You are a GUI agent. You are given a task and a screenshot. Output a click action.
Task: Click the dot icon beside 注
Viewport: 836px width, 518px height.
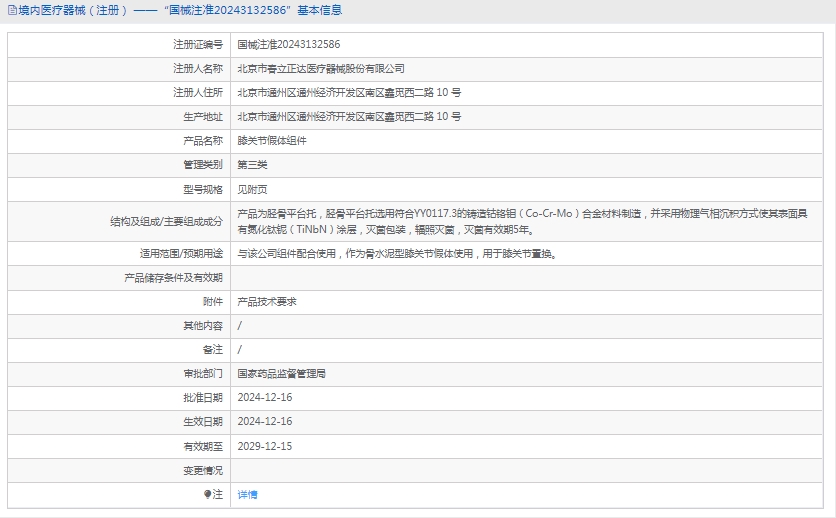point(207,494)
